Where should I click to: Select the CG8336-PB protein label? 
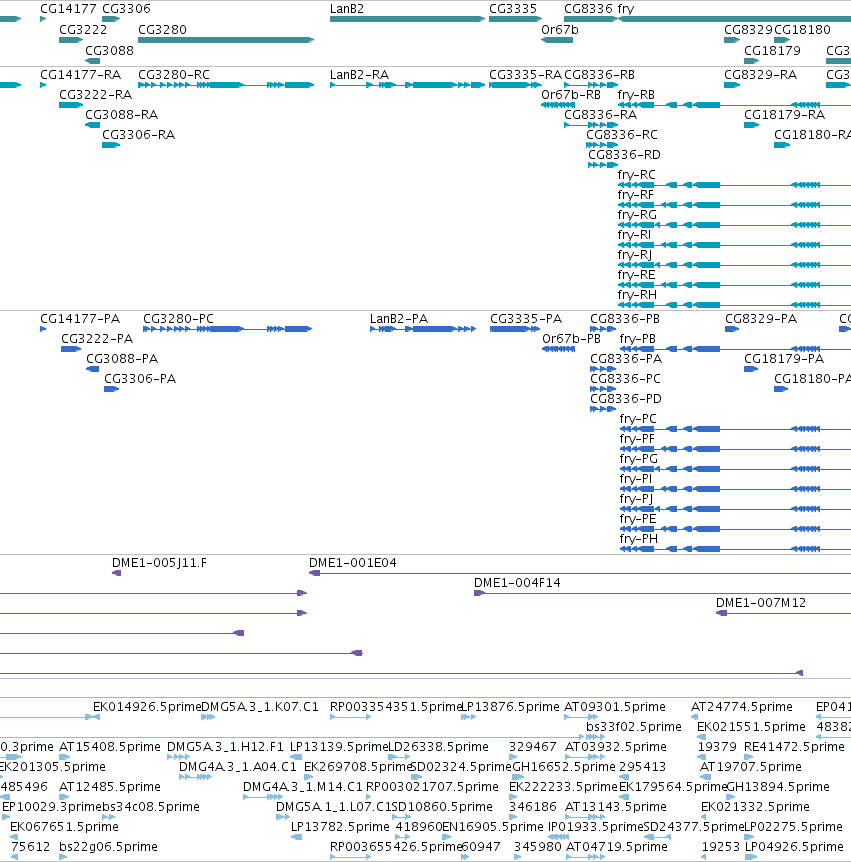click(x=625, y=319)
